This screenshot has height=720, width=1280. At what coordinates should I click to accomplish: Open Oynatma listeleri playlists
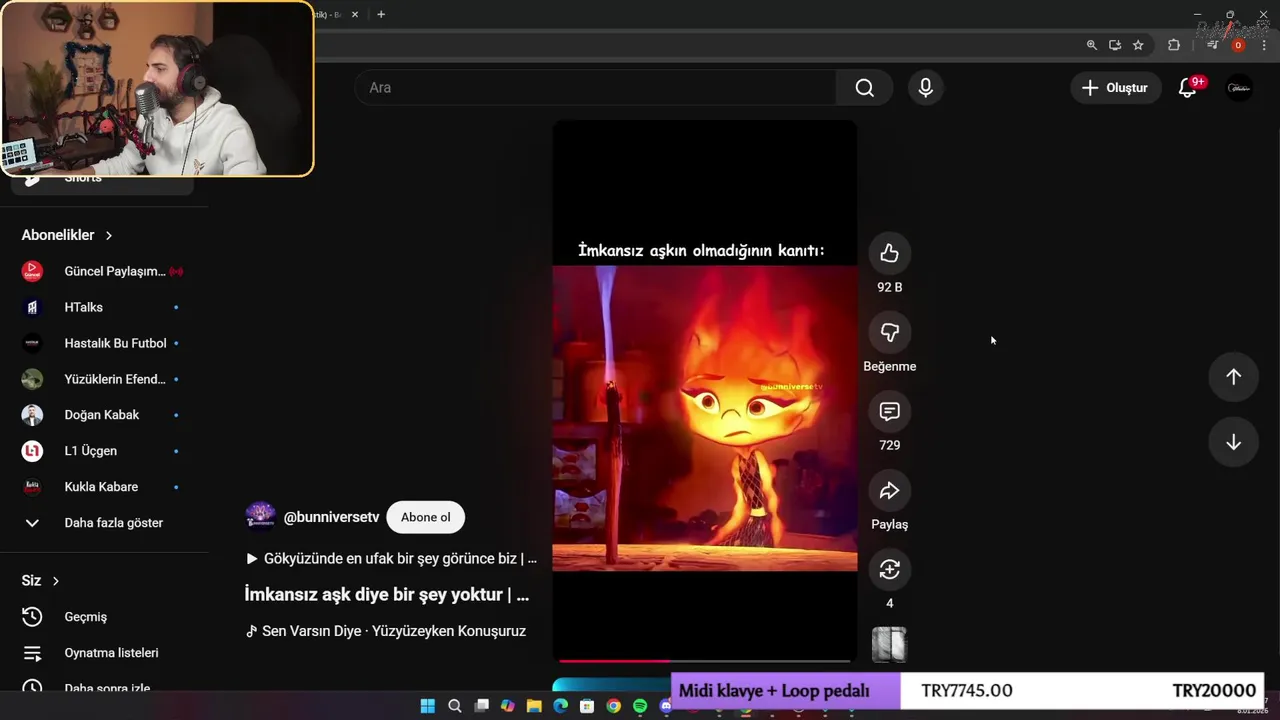click(x=103, y=653)
